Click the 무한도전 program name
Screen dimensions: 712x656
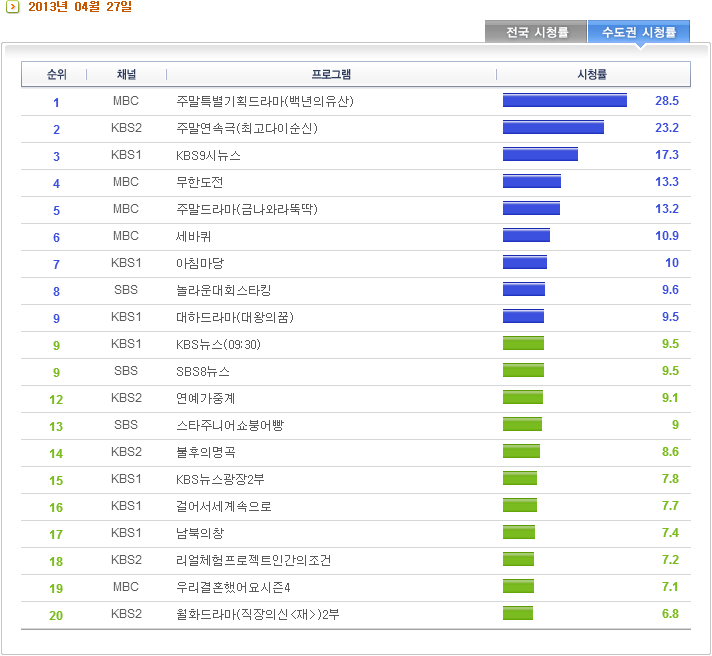click(x=199, y=182)
